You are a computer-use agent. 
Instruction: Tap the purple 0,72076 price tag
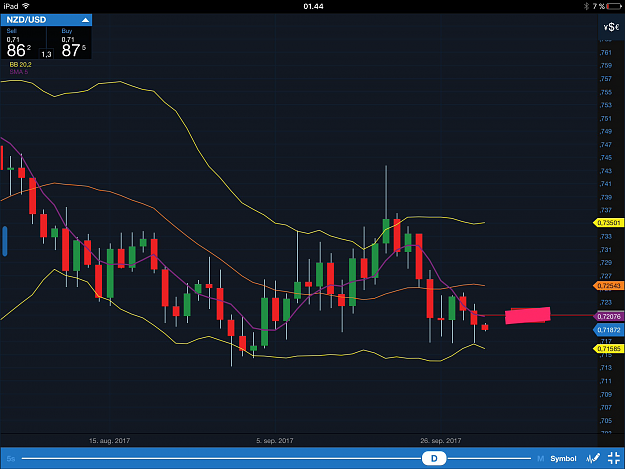click(609, 316)
